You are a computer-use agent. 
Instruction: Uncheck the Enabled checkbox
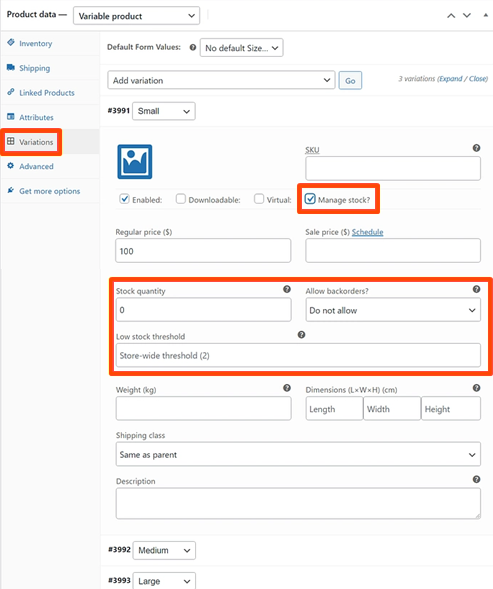pos(124,199)
